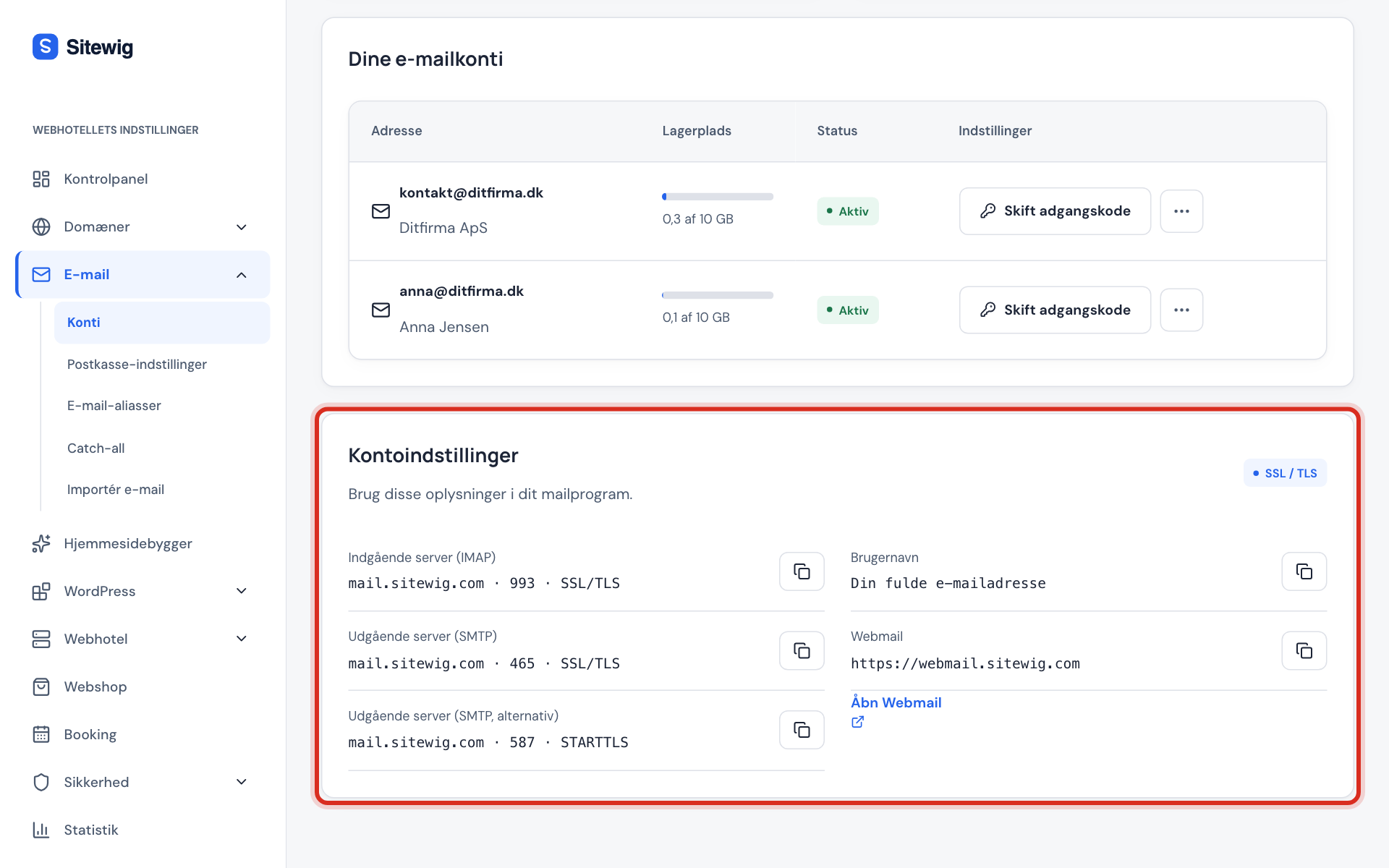Image resolution: width=1389 pixels, height=868 pixels.
Task: Click the storage bar for anna@ditfirma.dk
Action: pos(718,295)
